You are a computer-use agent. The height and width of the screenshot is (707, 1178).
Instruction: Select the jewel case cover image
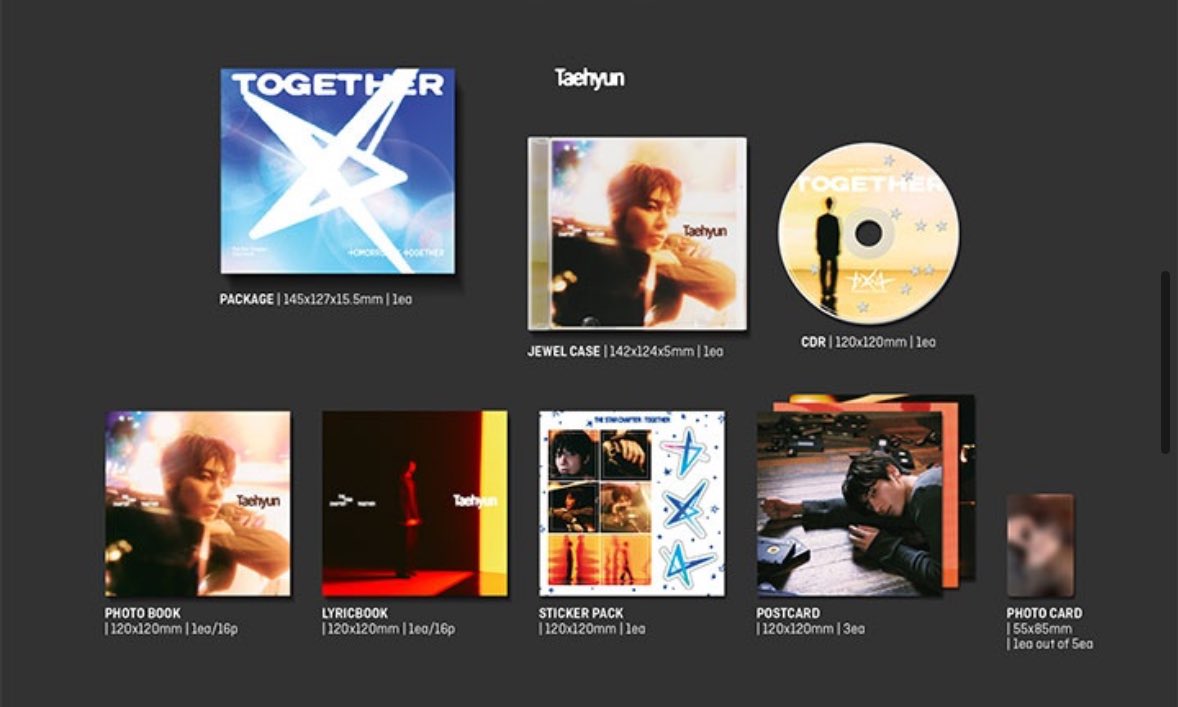click(x=637, y=234)
